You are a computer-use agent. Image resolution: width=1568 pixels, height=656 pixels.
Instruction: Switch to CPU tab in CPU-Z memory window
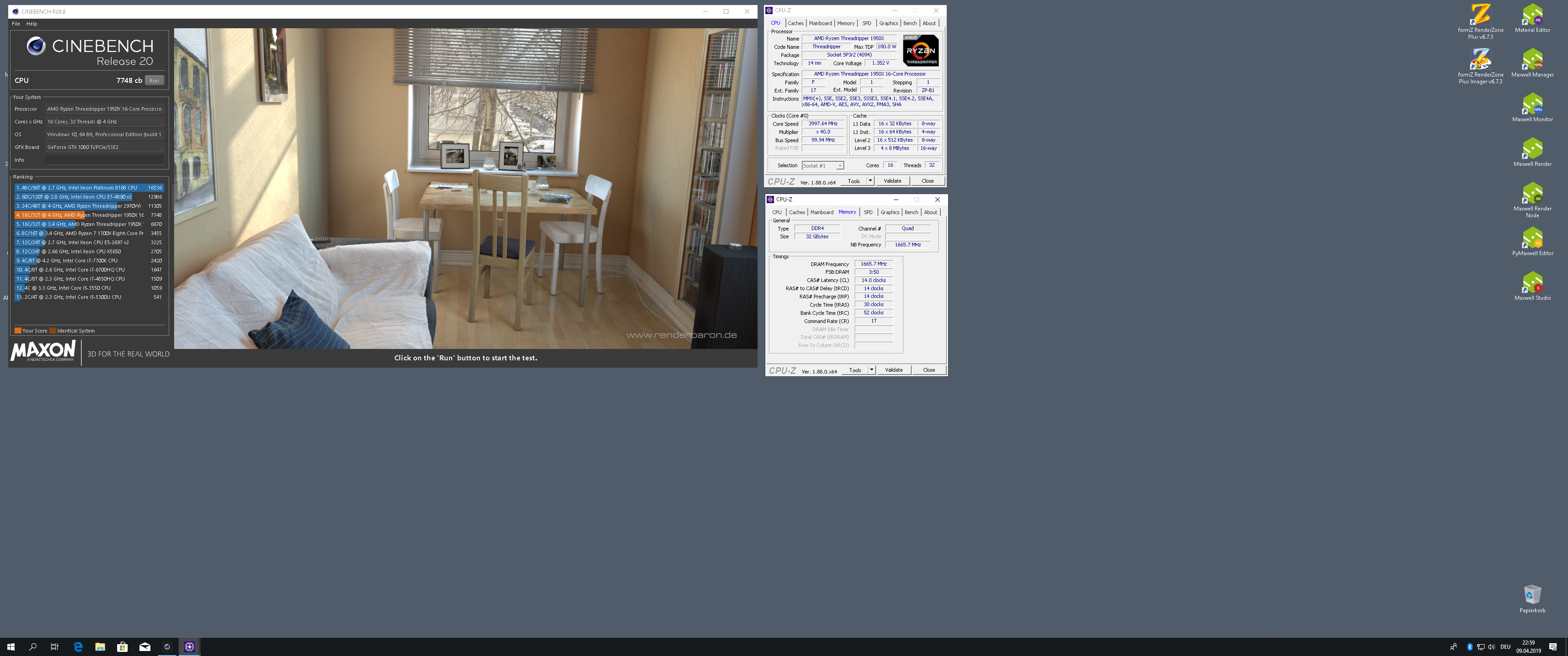coord(777,212)
